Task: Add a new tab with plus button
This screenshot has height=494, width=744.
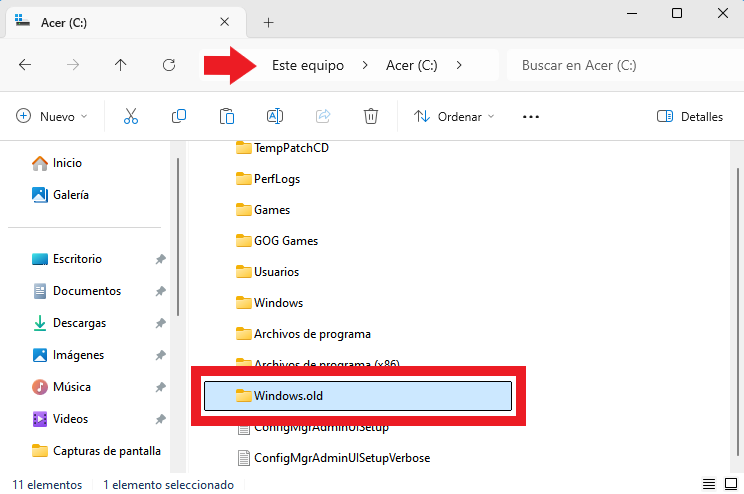Action: point(269,22)
